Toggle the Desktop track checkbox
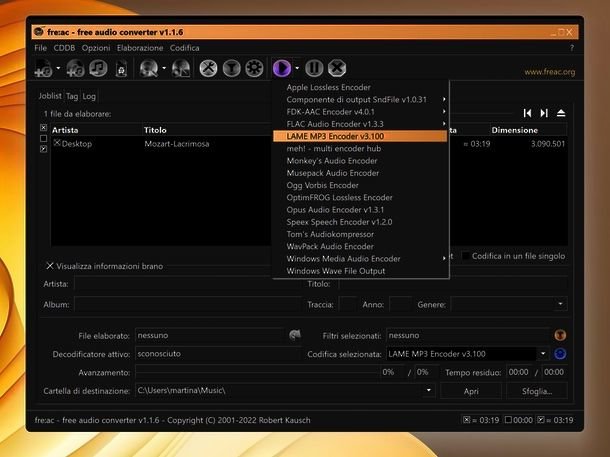This screenshot has width=610, height=457. pos(57,143)
